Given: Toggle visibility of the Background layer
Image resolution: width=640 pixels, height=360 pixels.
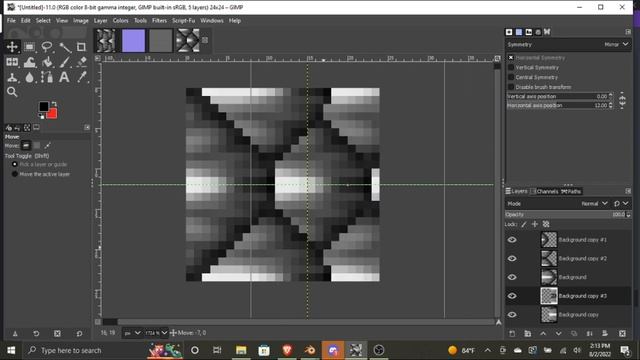Looking at the screenshot, I should pos(512,277).
